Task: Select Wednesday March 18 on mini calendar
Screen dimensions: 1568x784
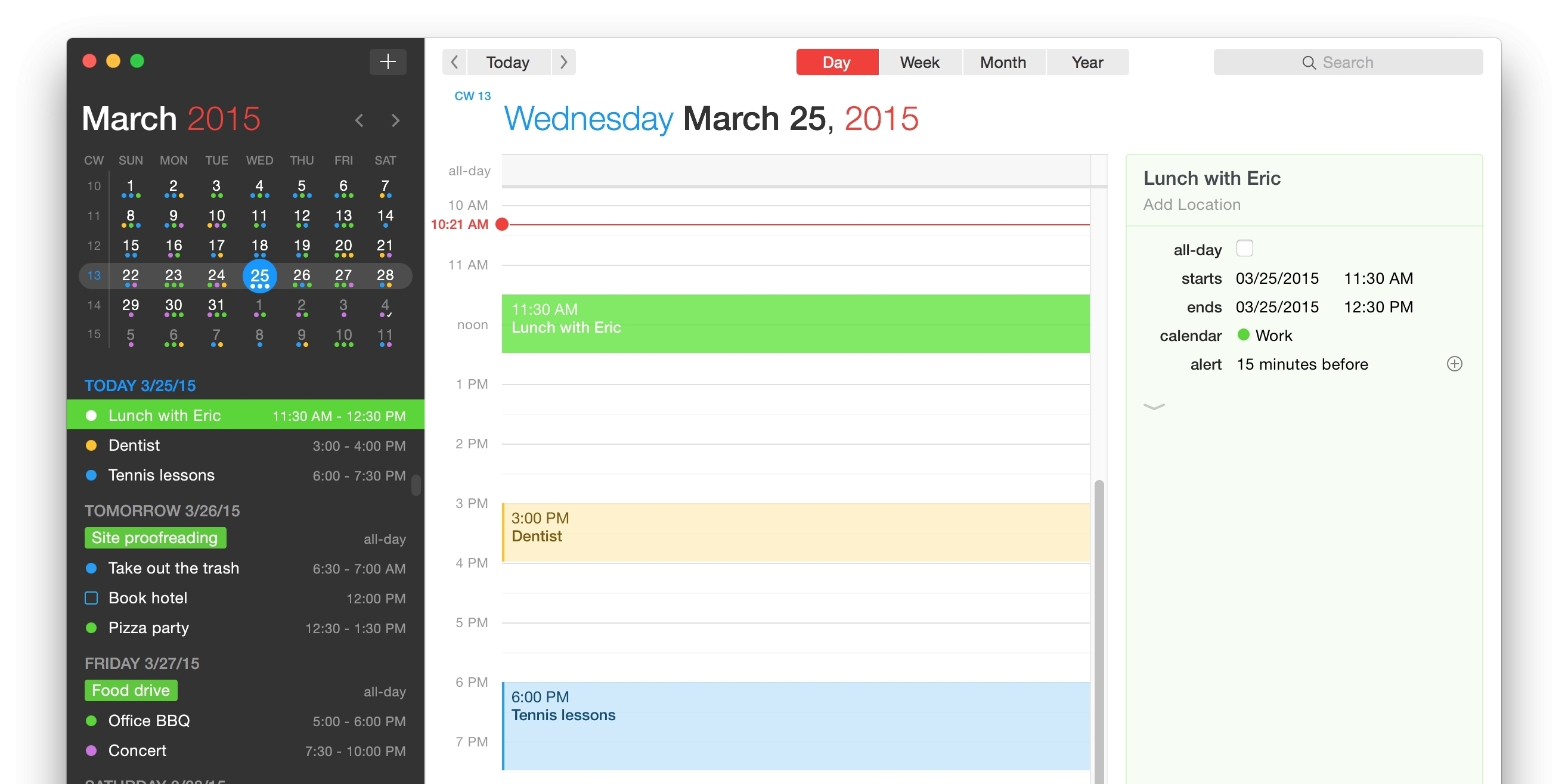Action: click(x=258, y=244)
